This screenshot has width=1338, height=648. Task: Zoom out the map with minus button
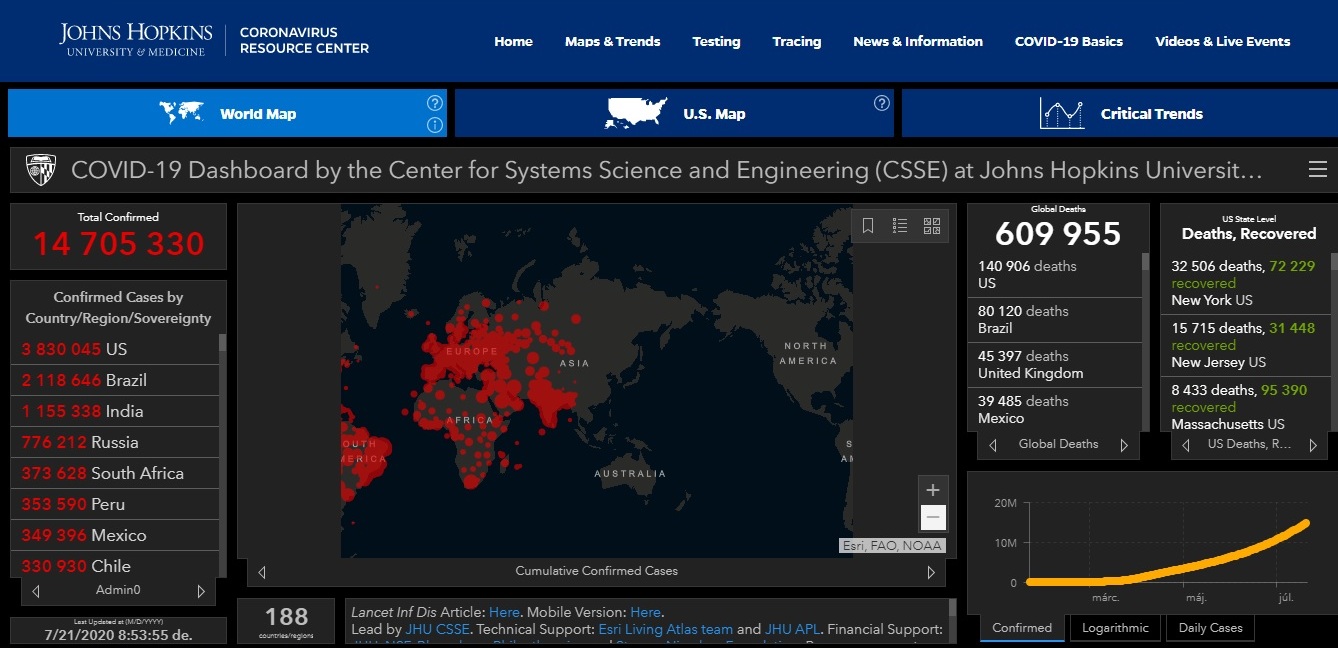(932, 517)
